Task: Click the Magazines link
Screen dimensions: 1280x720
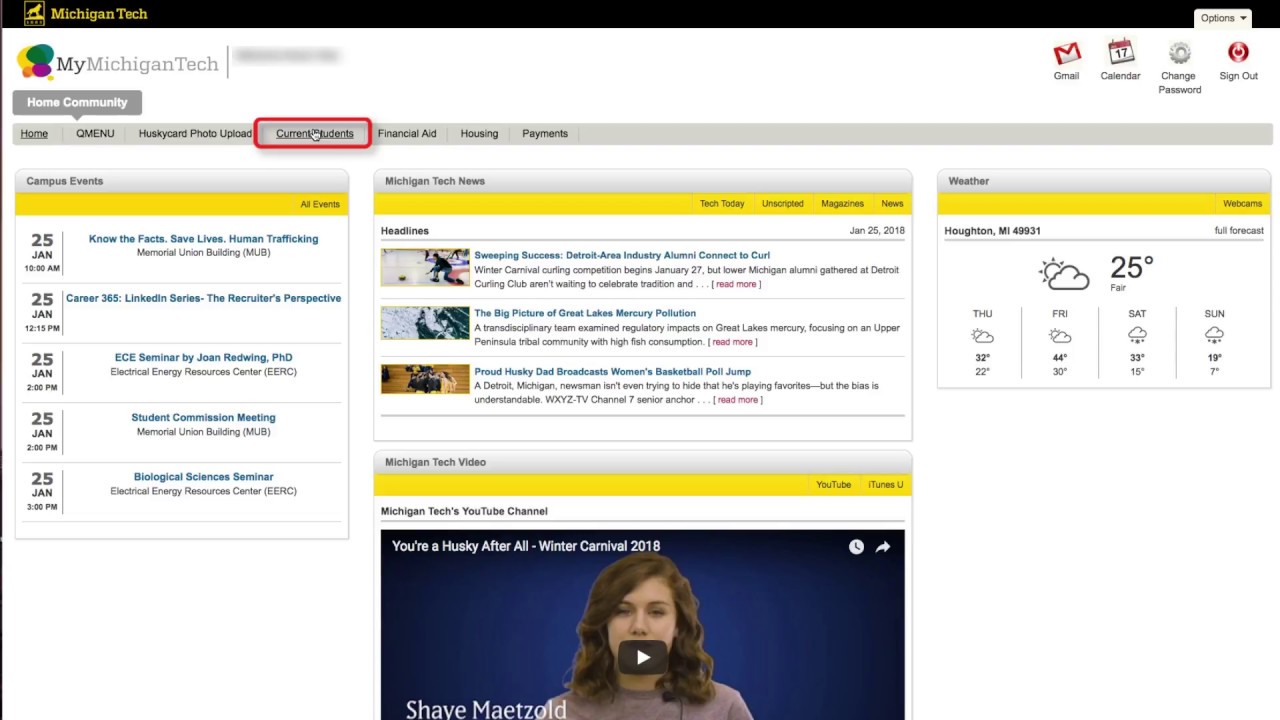Action: 842,204
